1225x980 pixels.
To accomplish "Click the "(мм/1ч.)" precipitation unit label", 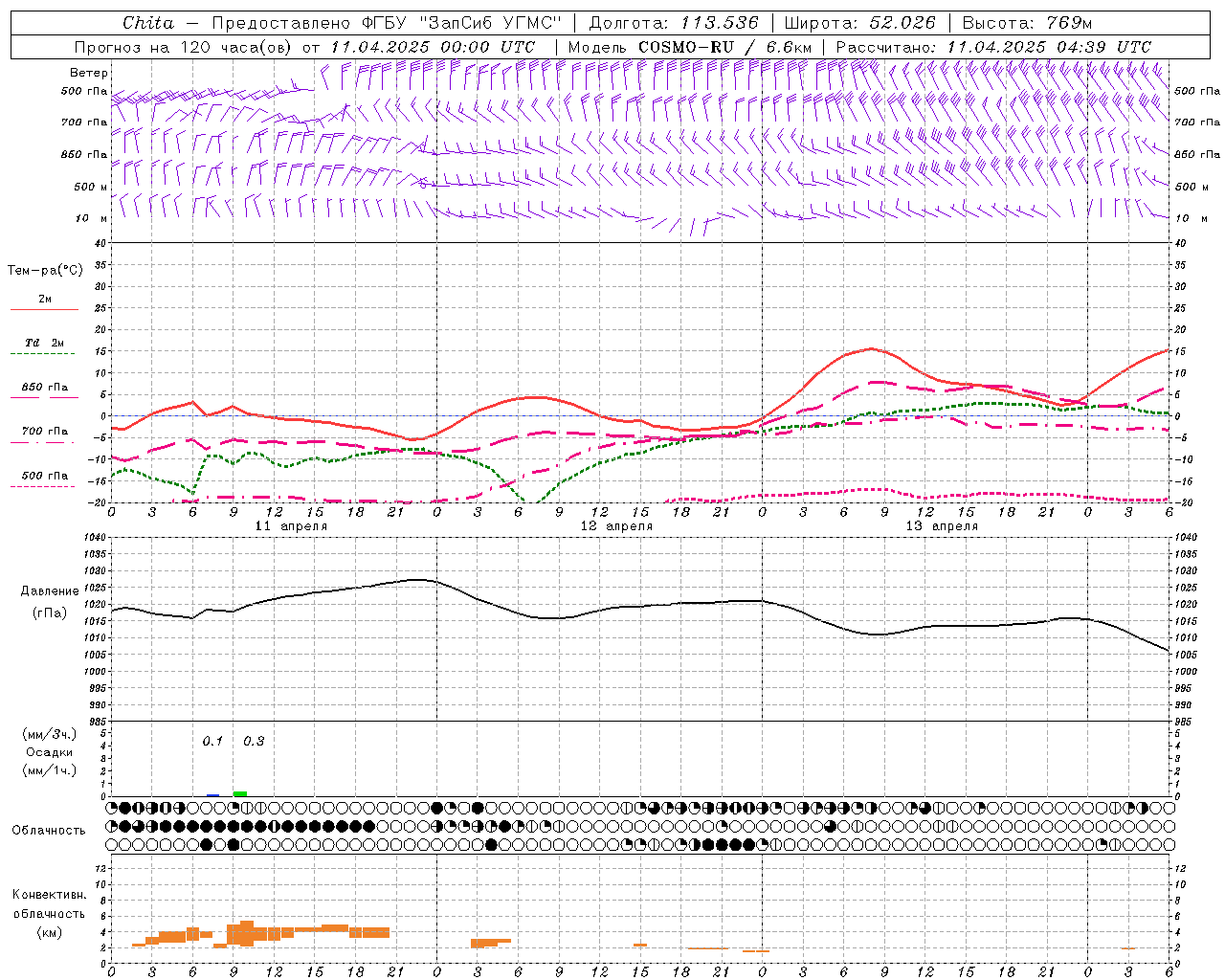I will pos(50,770).
